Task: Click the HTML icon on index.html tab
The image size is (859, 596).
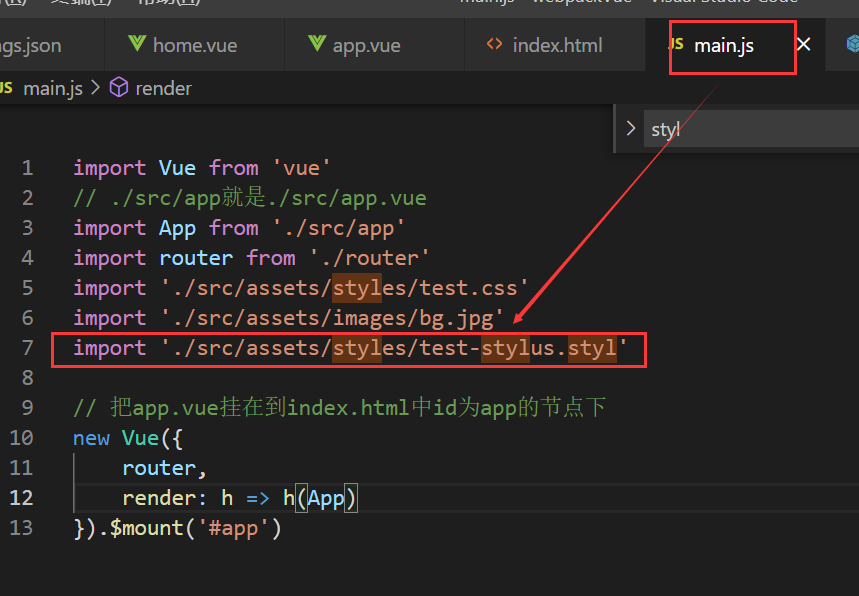Action: point(494,44)
